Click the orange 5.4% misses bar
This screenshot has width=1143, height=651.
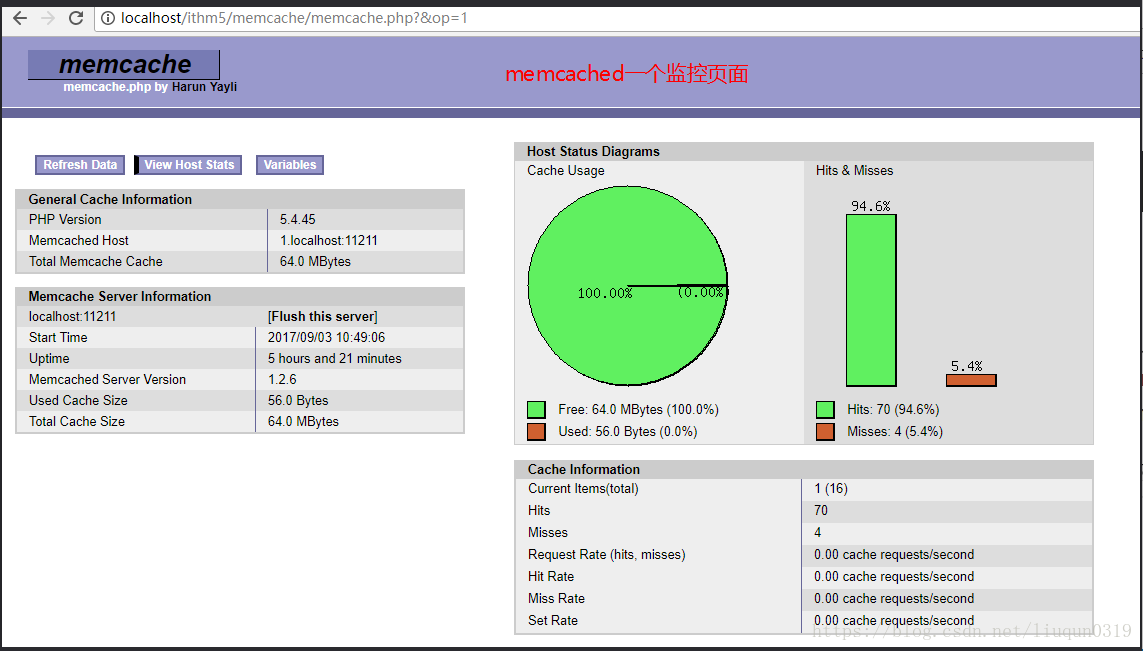tap(971, 381)
